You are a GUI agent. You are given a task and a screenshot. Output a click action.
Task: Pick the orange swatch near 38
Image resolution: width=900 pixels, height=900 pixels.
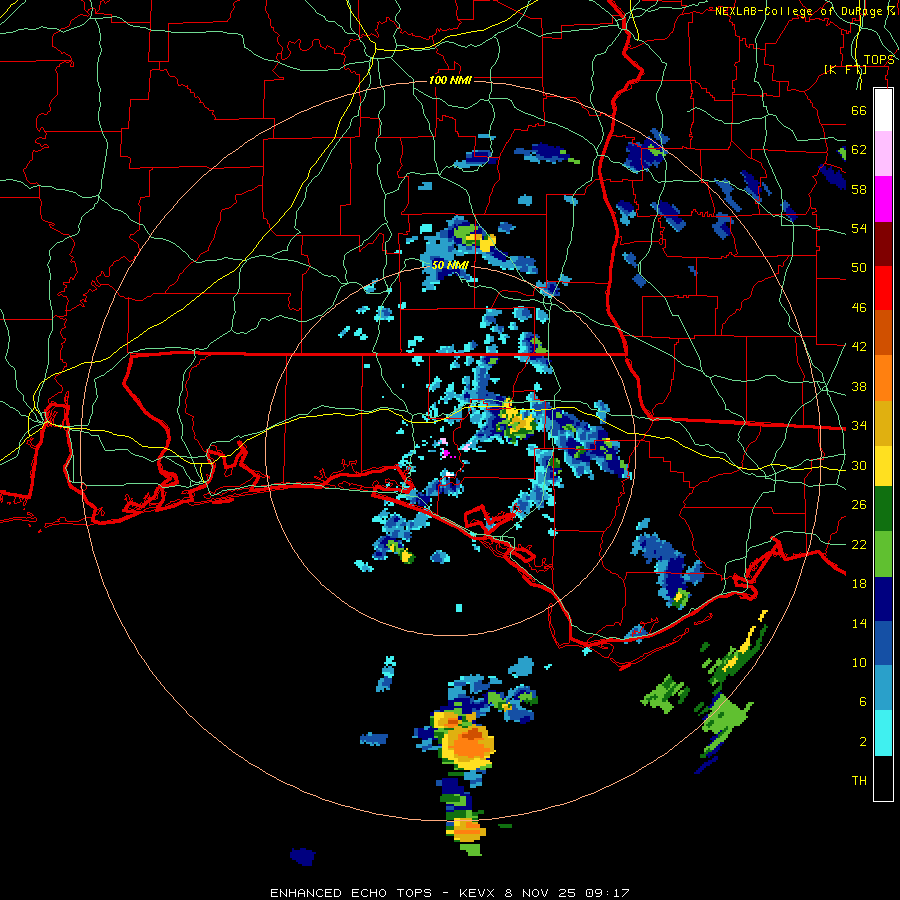point(883,377)
